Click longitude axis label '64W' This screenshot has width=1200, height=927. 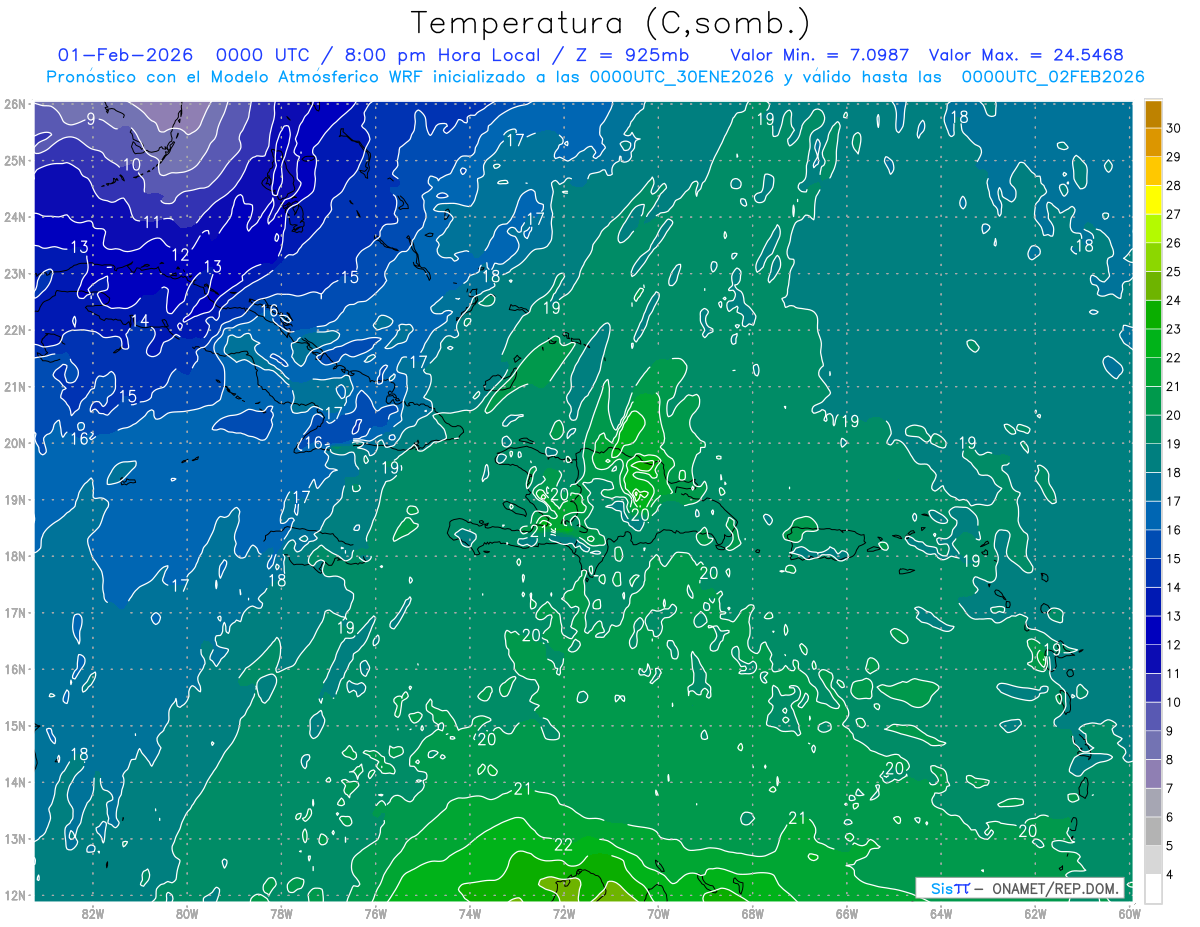(x=941, y=913)
